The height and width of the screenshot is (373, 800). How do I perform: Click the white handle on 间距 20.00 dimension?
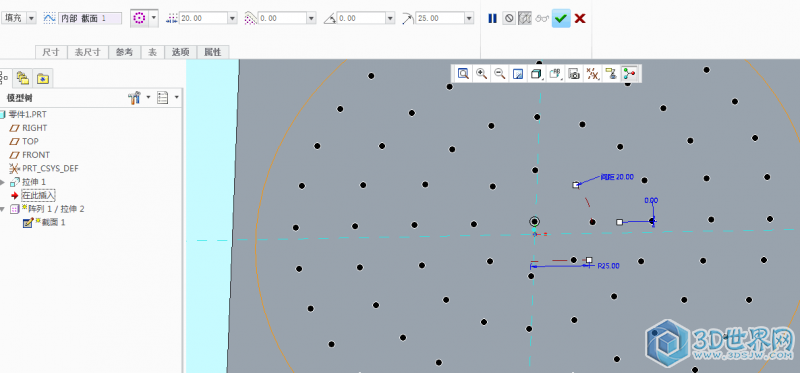(x=576, y=185)
